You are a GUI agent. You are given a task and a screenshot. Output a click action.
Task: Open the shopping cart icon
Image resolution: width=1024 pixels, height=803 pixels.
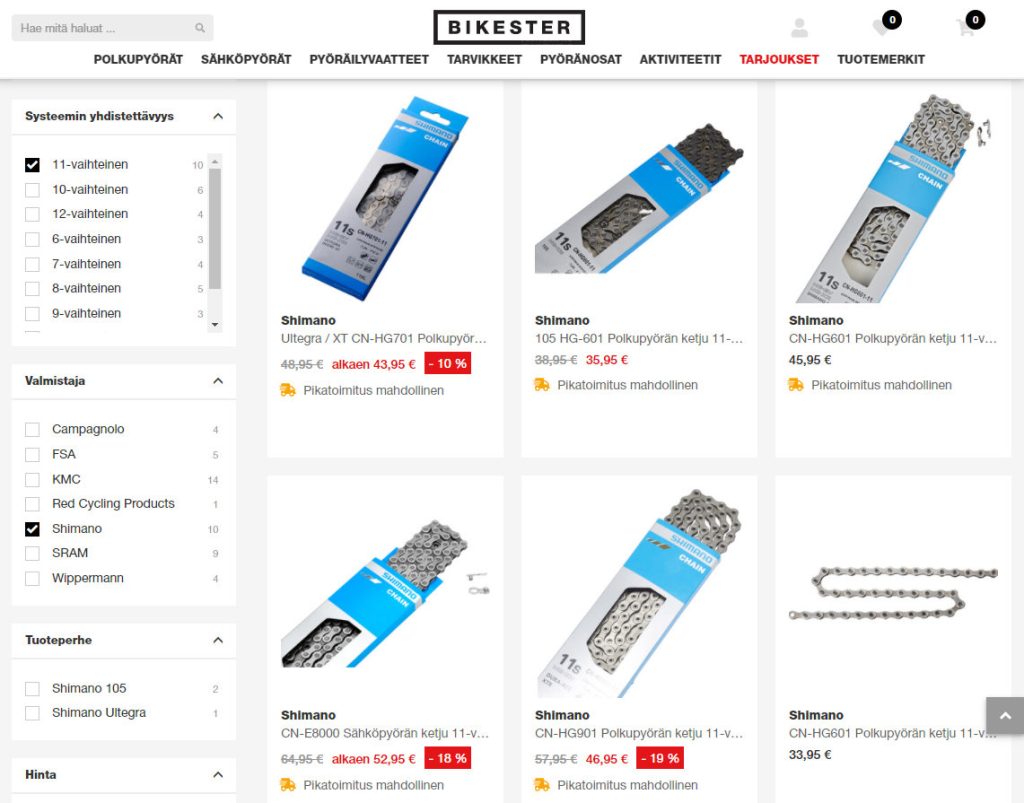[x=965, y=28]
